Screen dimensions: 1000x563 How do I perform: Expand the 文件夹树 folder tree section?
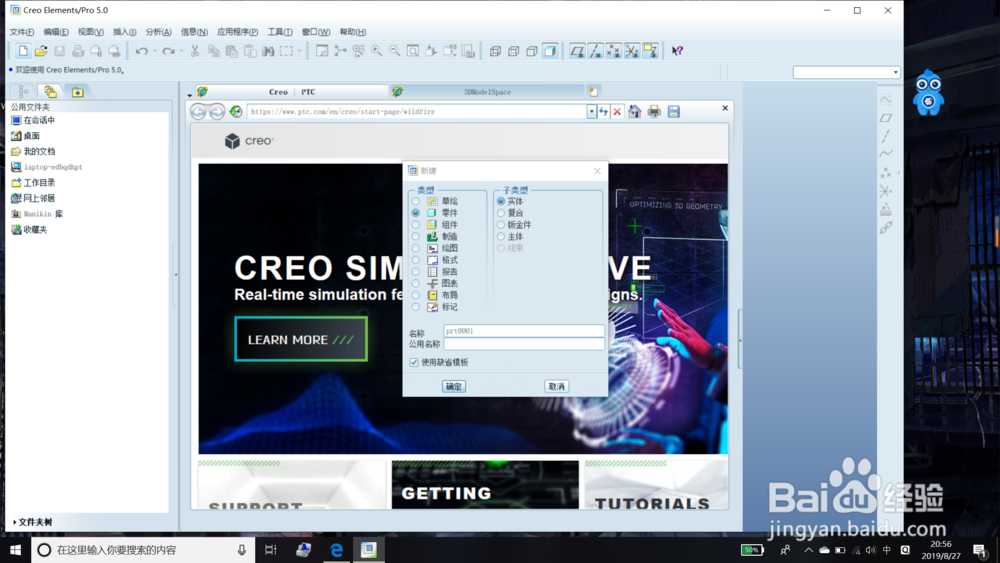(33, 522)
